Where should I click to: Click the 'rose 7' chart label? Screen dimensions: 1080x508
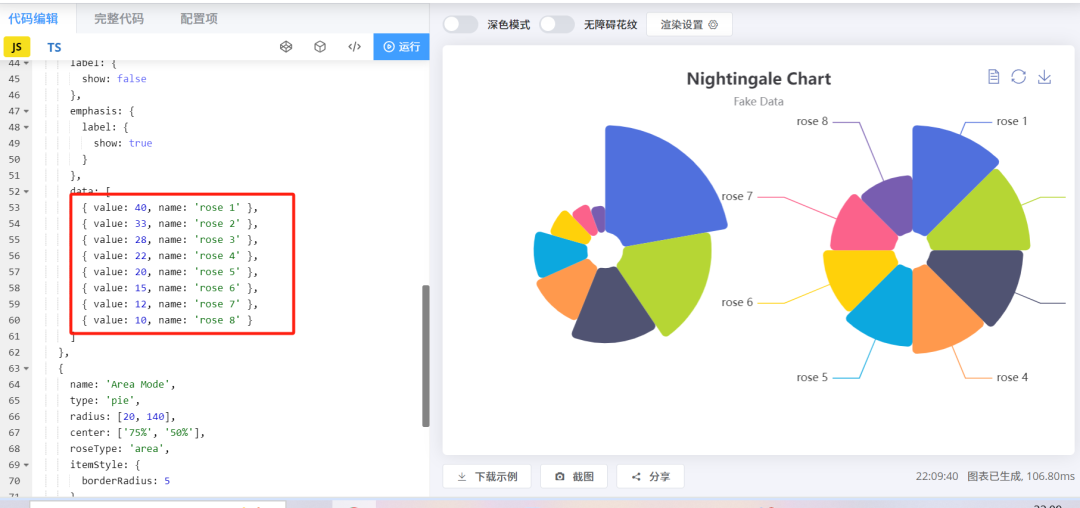click(x=737, y=196)
